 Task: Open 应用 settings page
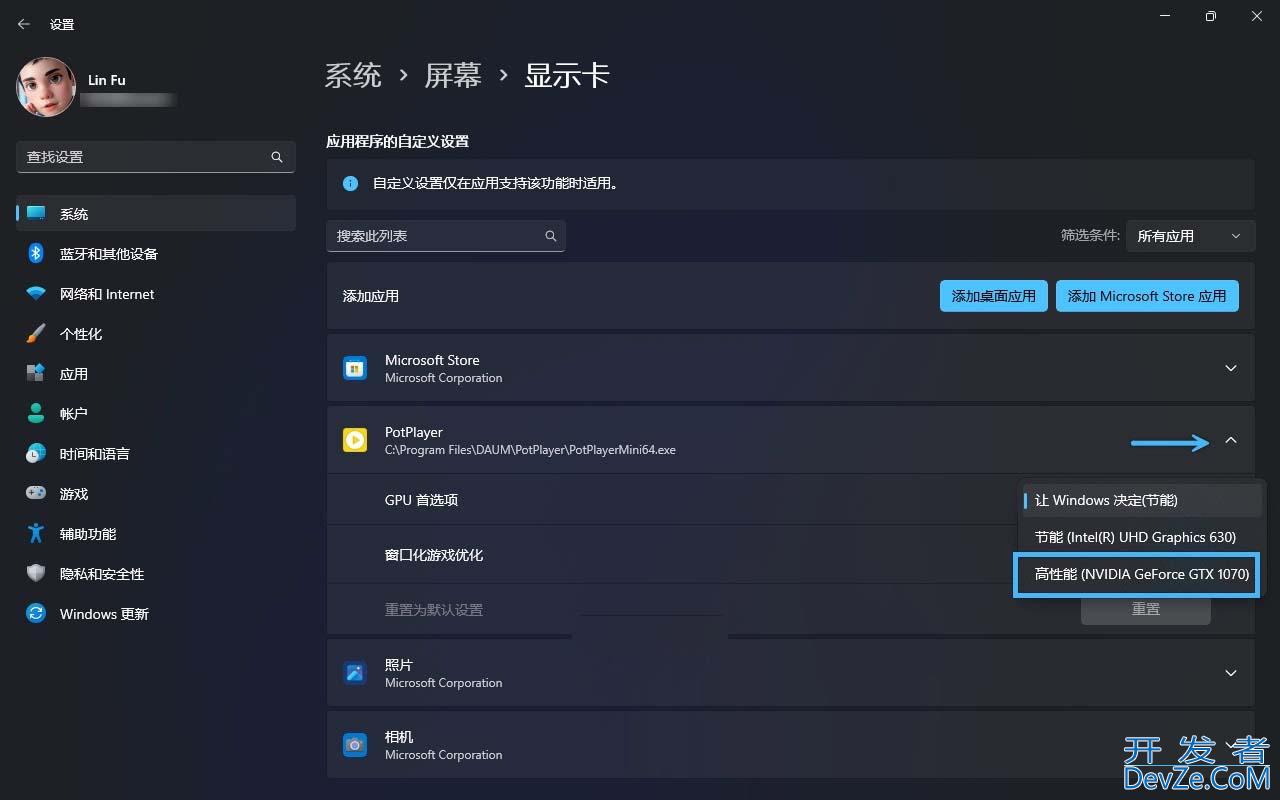click(x=156, y=374)
